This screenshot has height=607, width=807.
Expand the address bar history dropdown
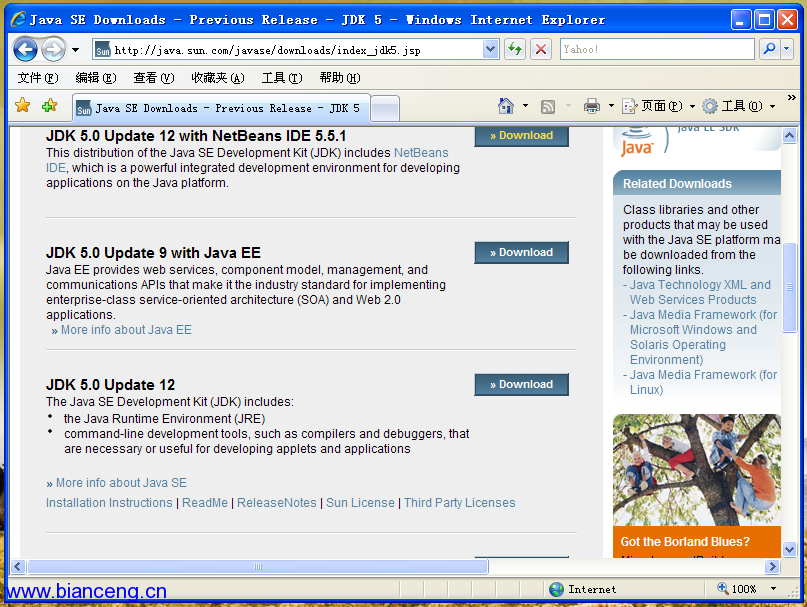pos(490,49)
